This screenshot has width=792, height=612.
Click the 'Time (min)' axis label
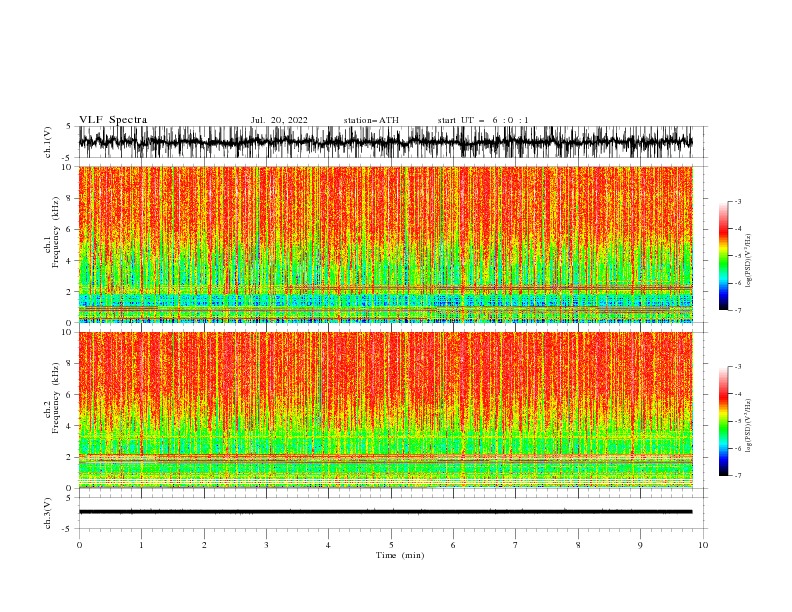(400, 555)
